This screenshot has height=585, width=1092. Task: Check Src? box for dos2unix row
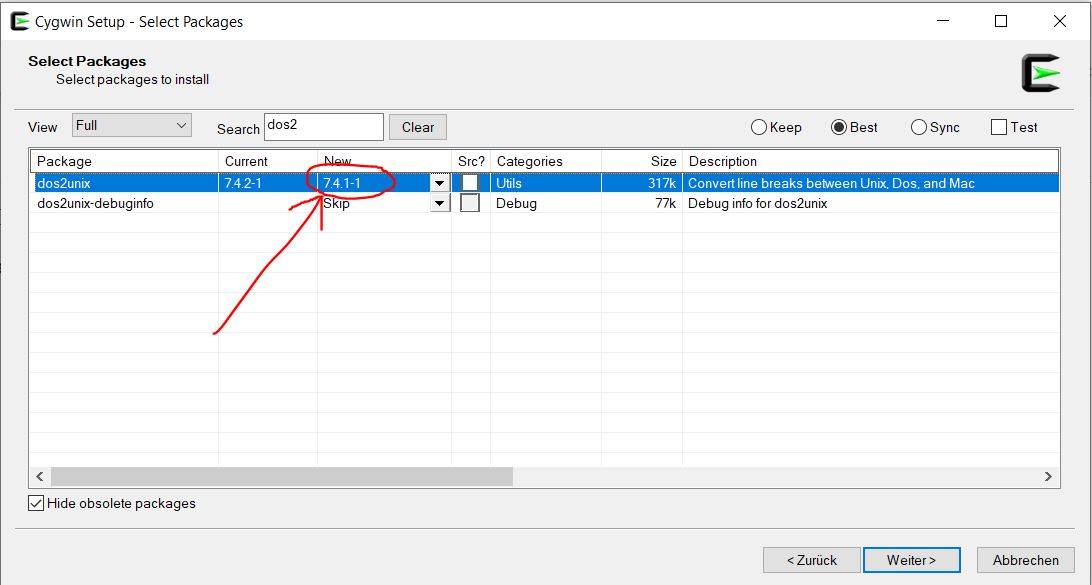tap(470, 182)
